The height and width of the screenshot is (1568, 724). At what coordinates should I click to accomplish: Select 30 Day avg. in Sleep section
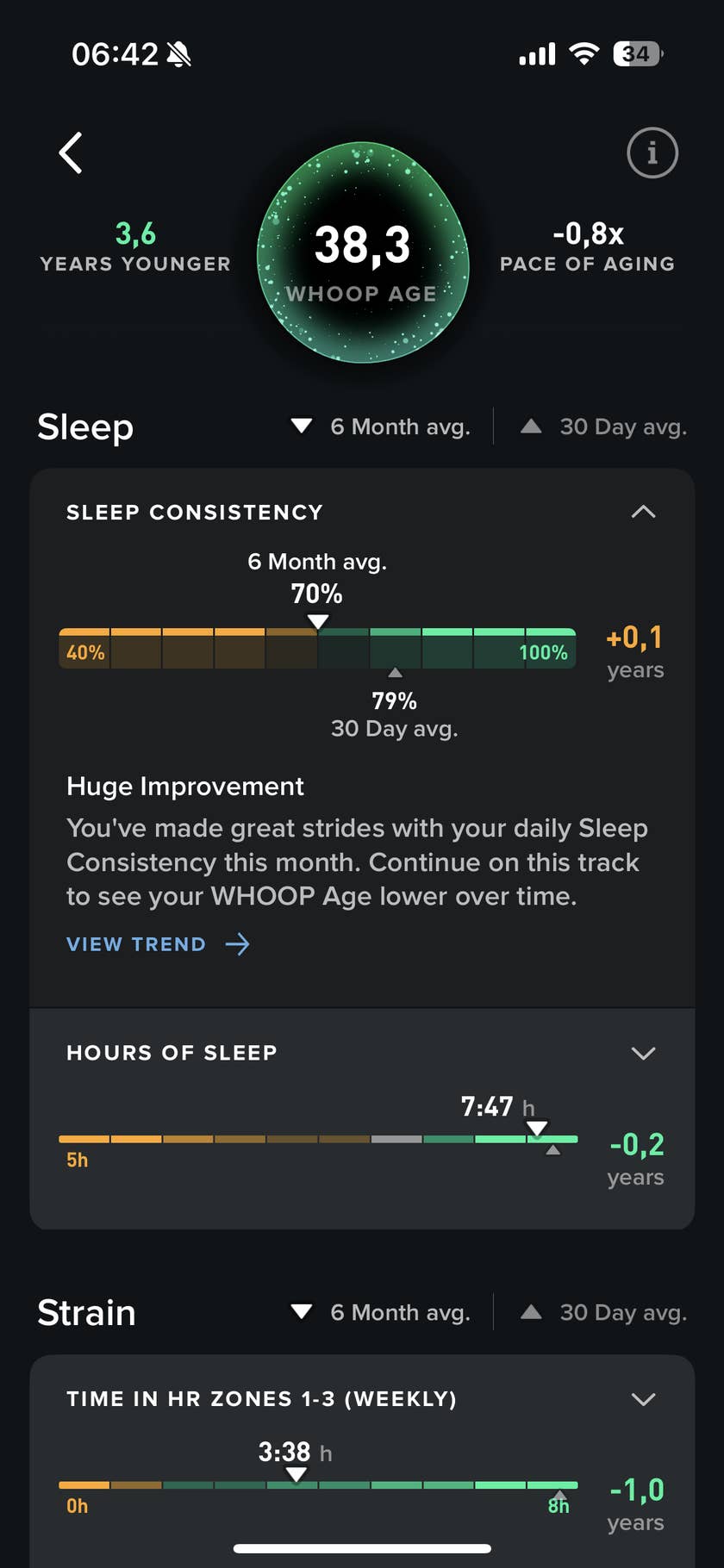604,426
